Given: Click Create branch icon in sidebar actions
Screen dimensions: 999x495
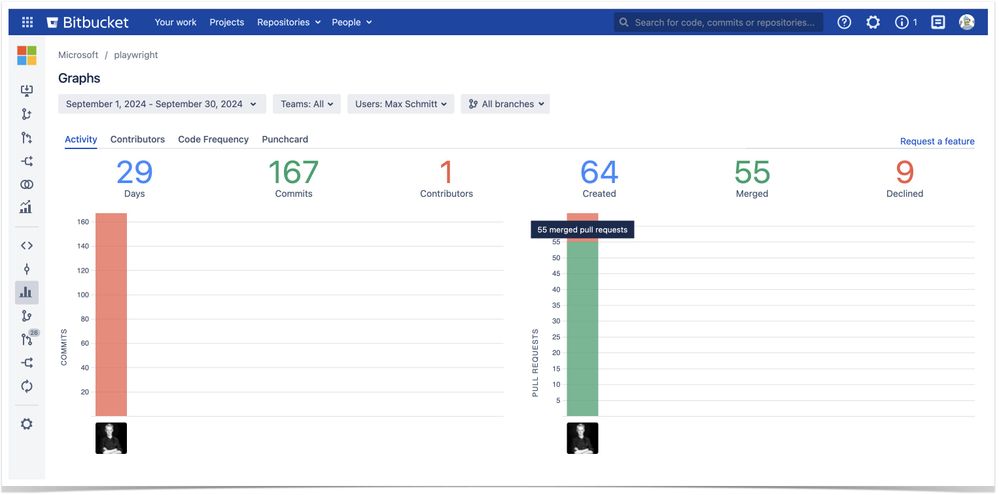Looking at the screenshot, I should (x=27, y=114).
